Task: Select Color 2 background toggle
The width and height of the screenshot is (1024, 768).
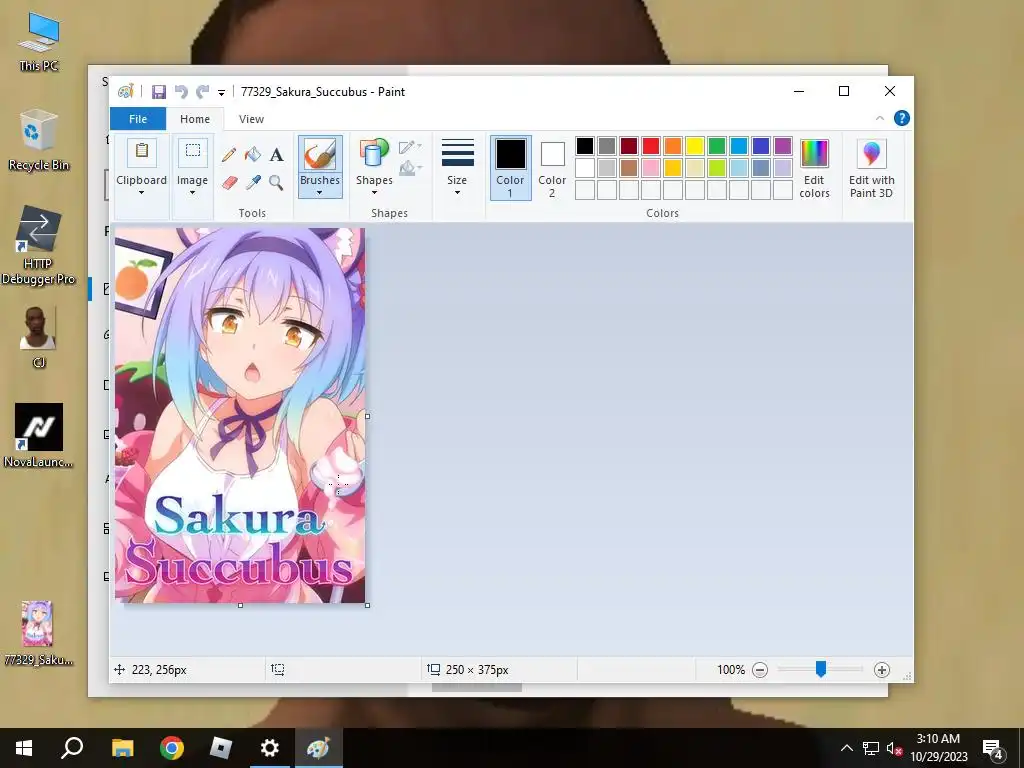Action: coord(552,168)
